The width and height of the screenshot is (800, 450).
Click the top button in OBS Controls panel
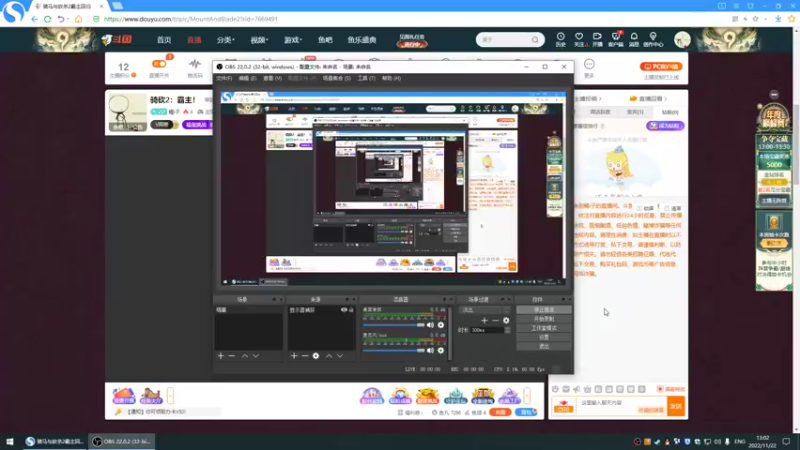[544, 310]
